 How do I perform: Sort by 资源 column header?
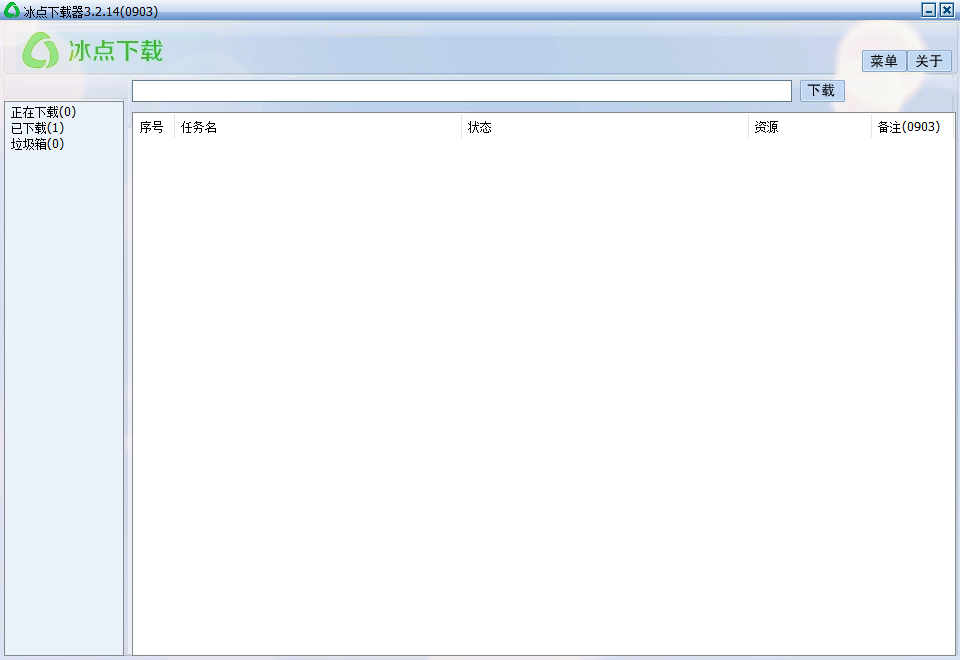pos(809,127)
